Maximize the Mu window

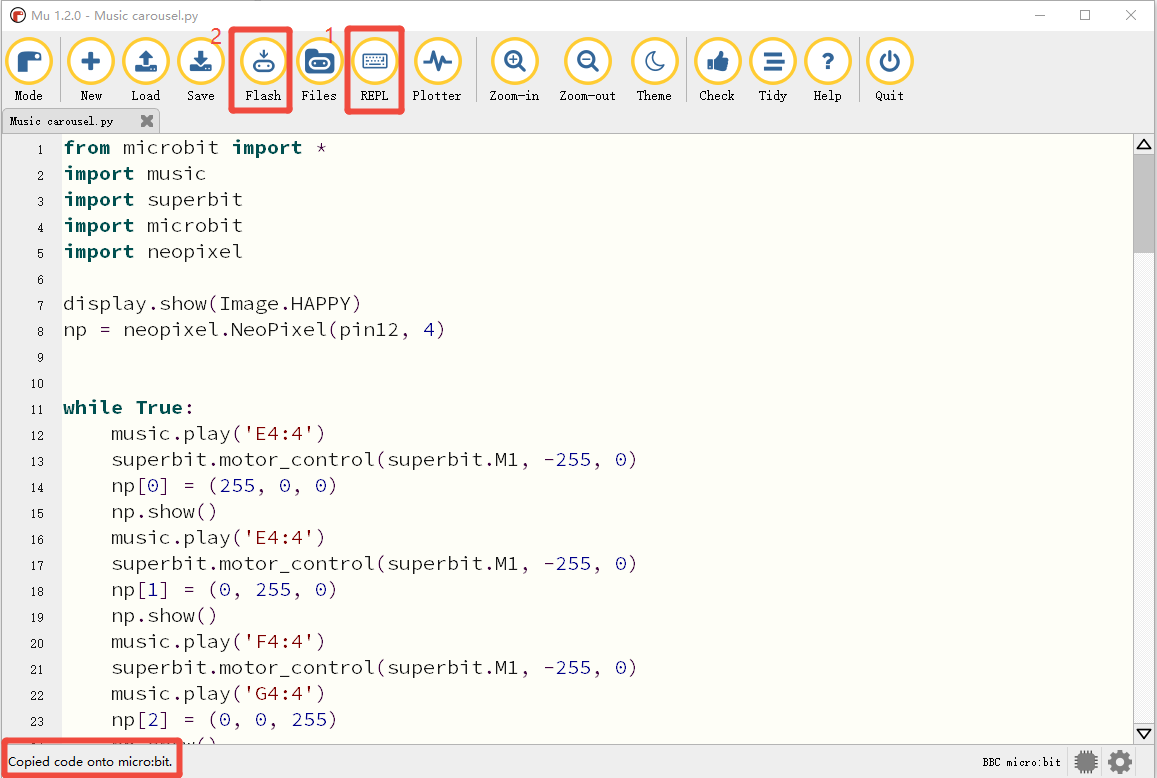[x=1085, y=15]
